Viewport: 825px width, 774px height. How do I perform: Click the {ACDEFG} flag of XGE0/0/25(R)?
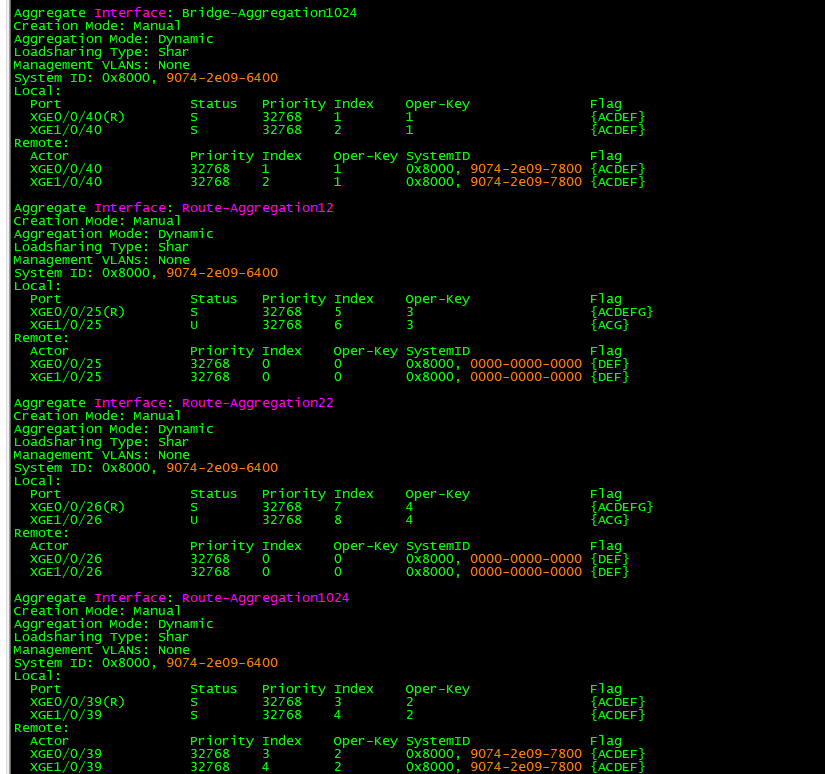621,312
